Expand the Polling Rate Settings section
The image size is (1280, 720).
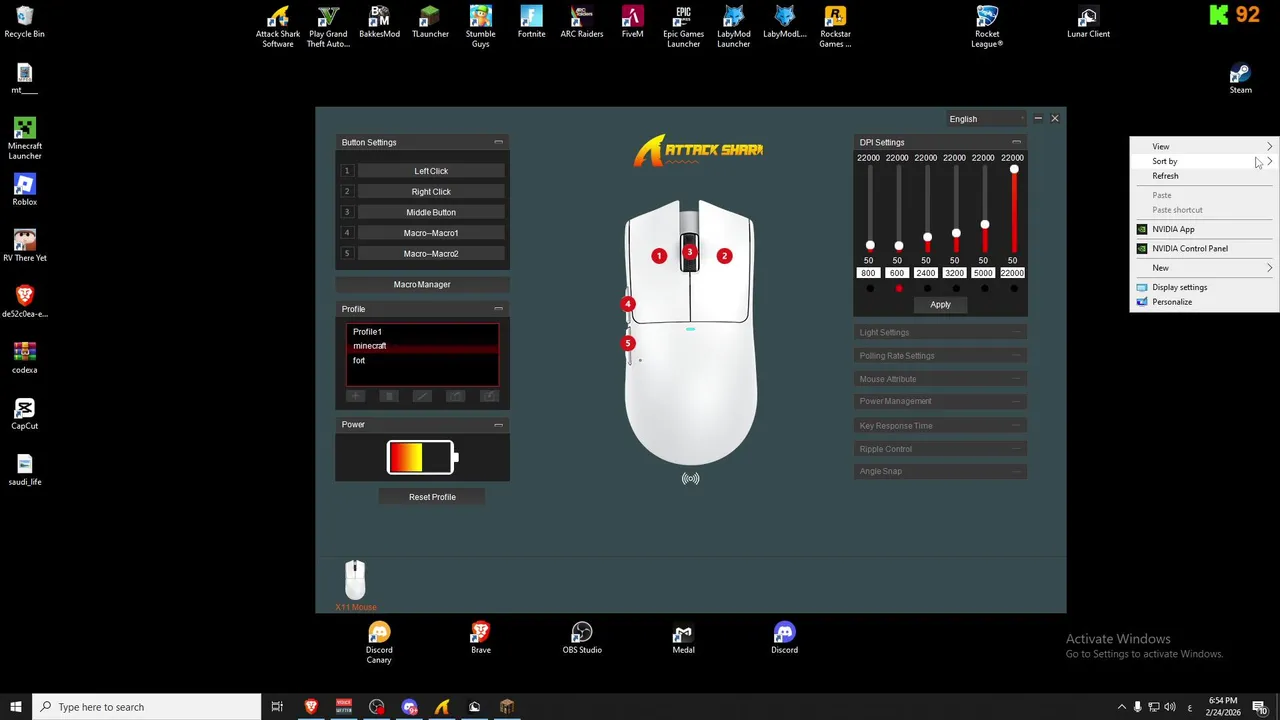940,356
